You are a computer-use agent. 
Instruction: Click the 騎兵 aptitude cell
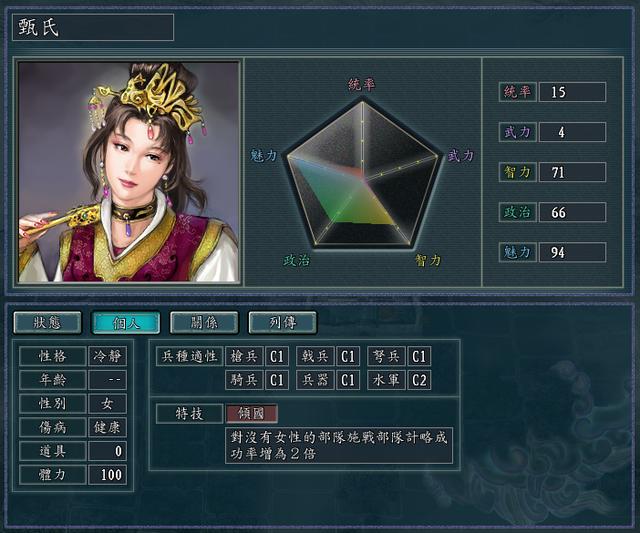pyautogui.click(x=244, y=380)
